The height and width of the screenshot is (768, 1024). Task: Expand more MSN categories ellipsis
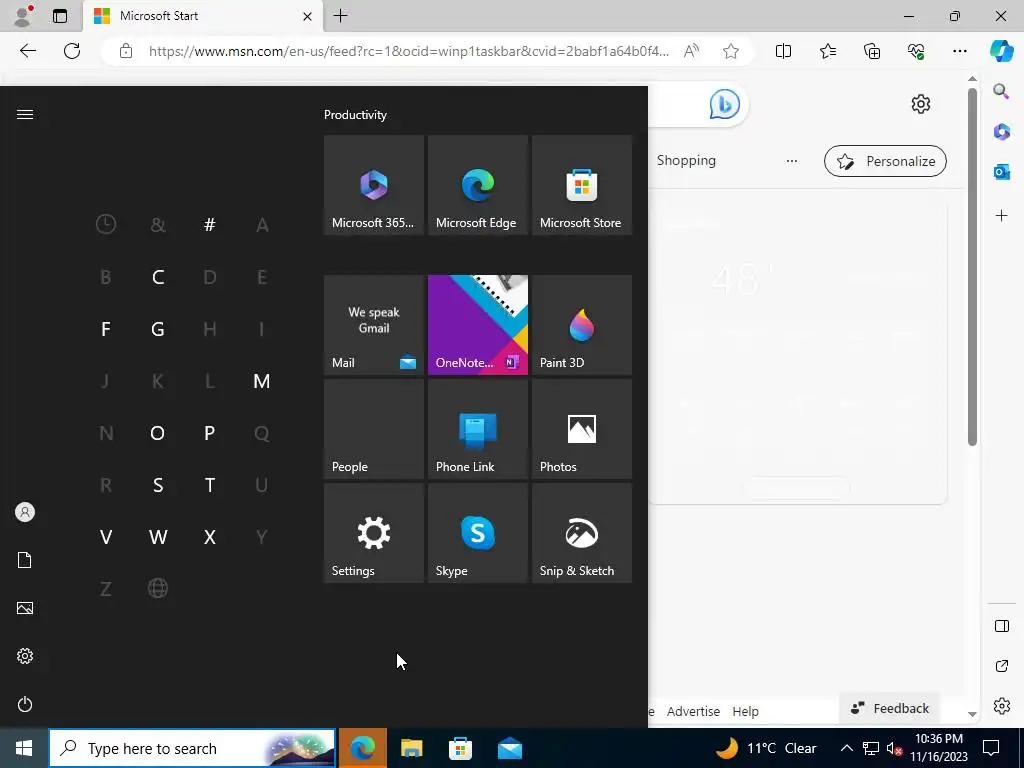792,161
